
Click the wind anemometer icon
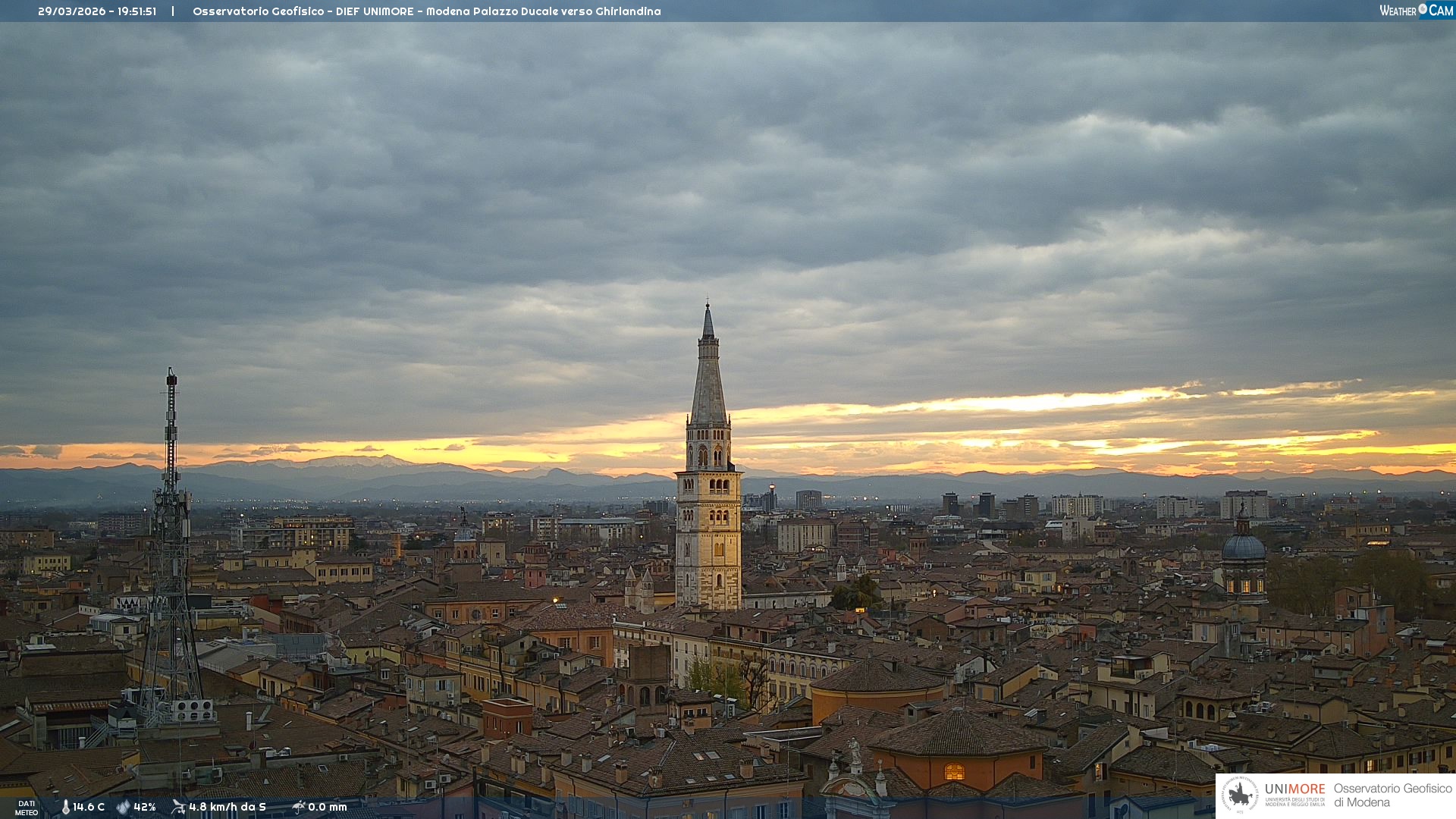pyautogui.click(x=178, y=807)
